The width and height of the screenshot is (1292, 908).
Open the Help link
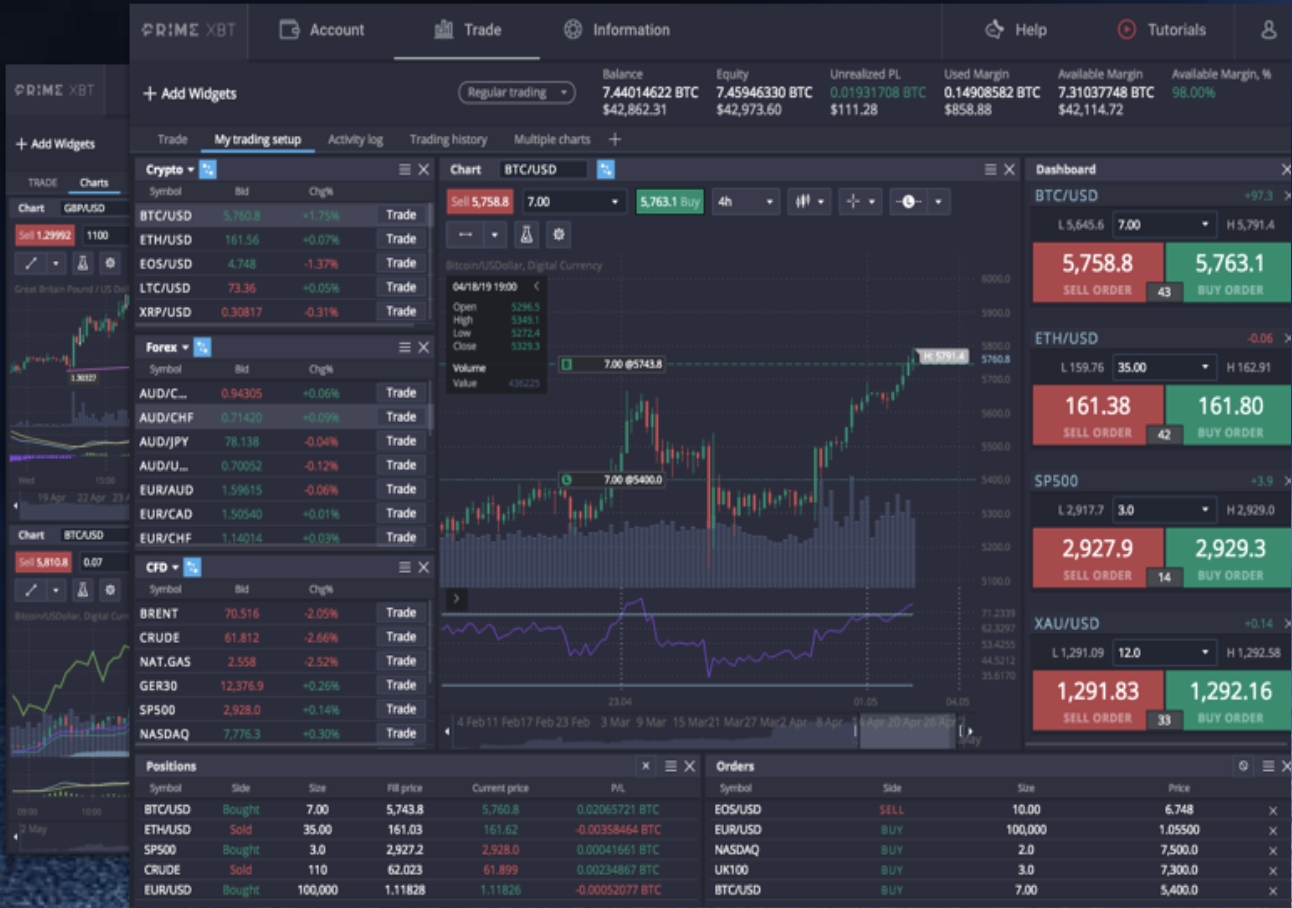pyautogui.click(x=1016, y=30)
